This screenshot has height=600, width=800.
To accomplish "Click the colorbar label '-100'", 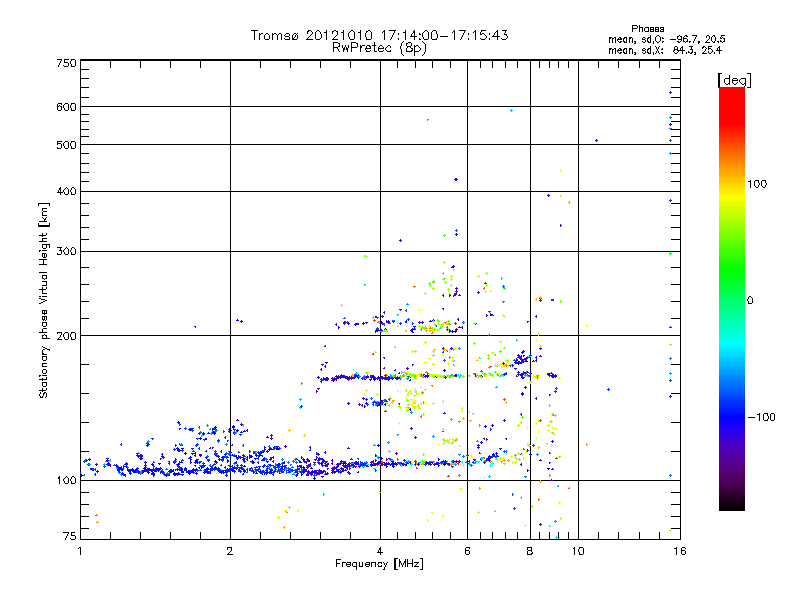I will click(x=762, y=417).
